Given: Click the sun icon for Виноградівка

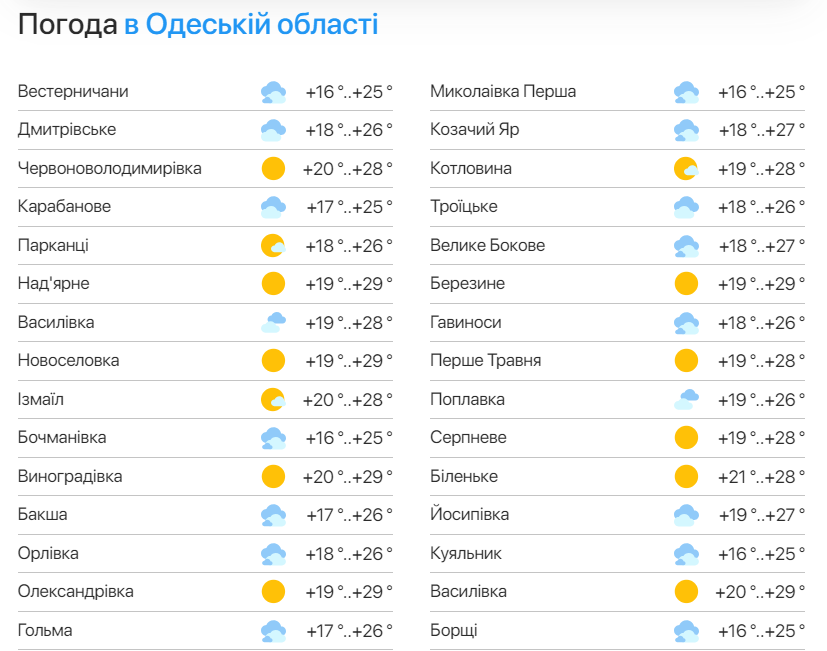Looking at the screenshot, I should [x=273, y=476].
